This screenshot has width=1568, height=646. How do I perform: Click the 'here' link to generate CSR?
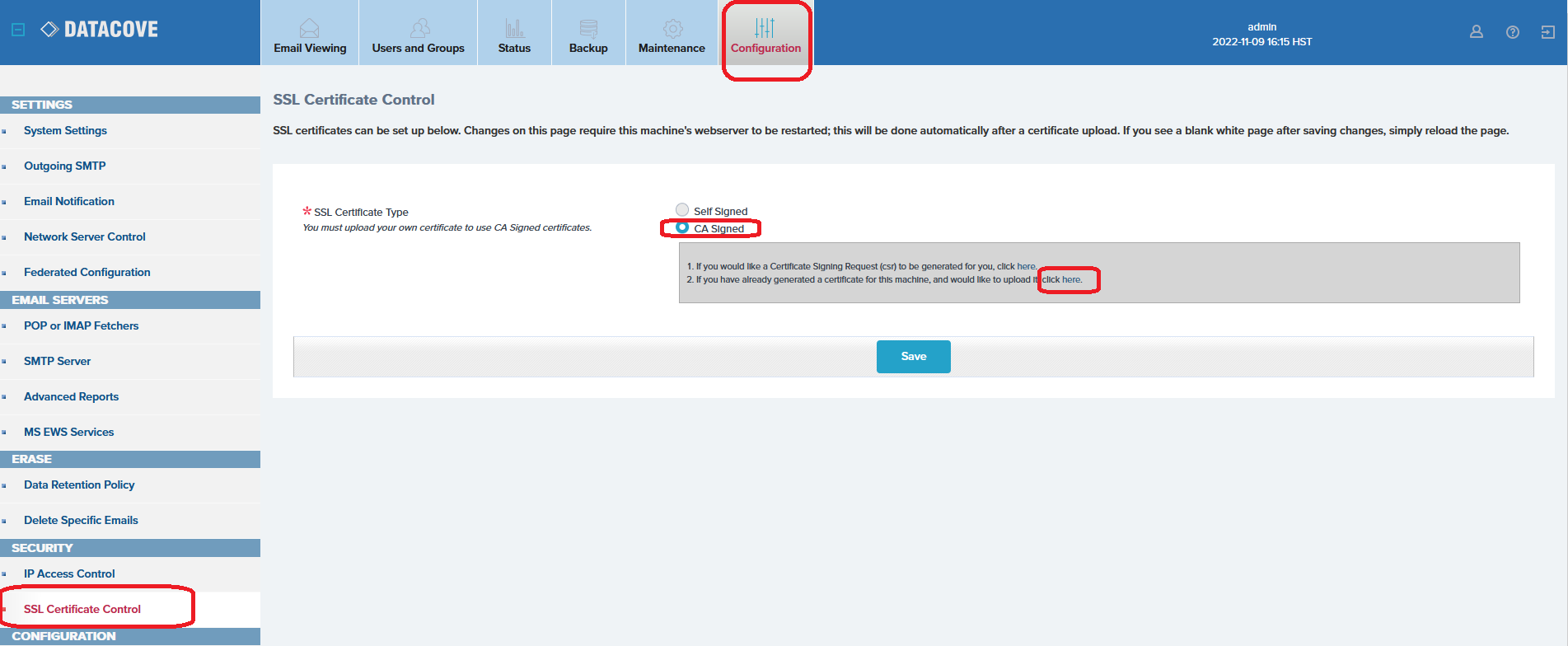tap(1026, 266)
